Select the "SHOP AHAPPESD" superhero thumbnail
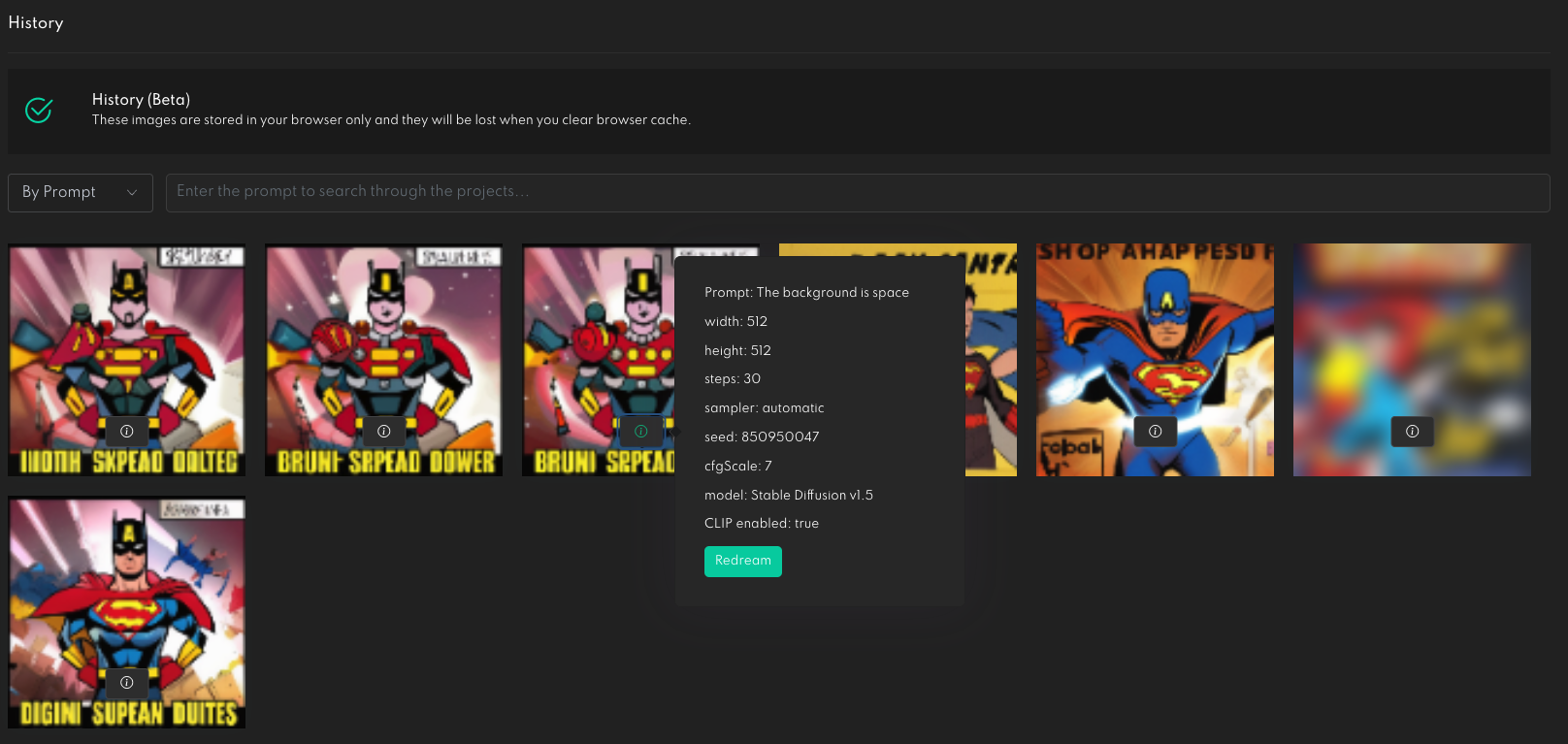This screenshot has width=1568, height=744. pyautogui.click(x=1155, y=360)
